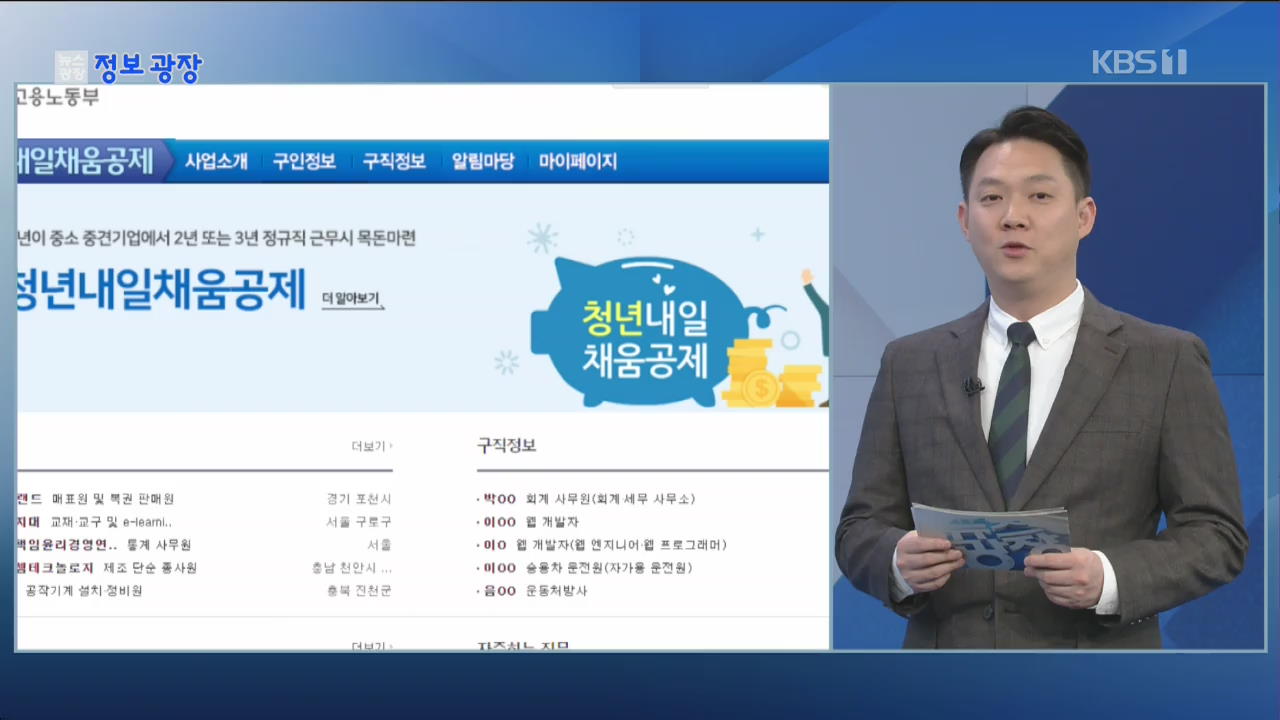The width and height of the screenshot is (1280, 720).
Task: Open the 매표원 및 복권 판매원 listing
Action: (112, 498)
